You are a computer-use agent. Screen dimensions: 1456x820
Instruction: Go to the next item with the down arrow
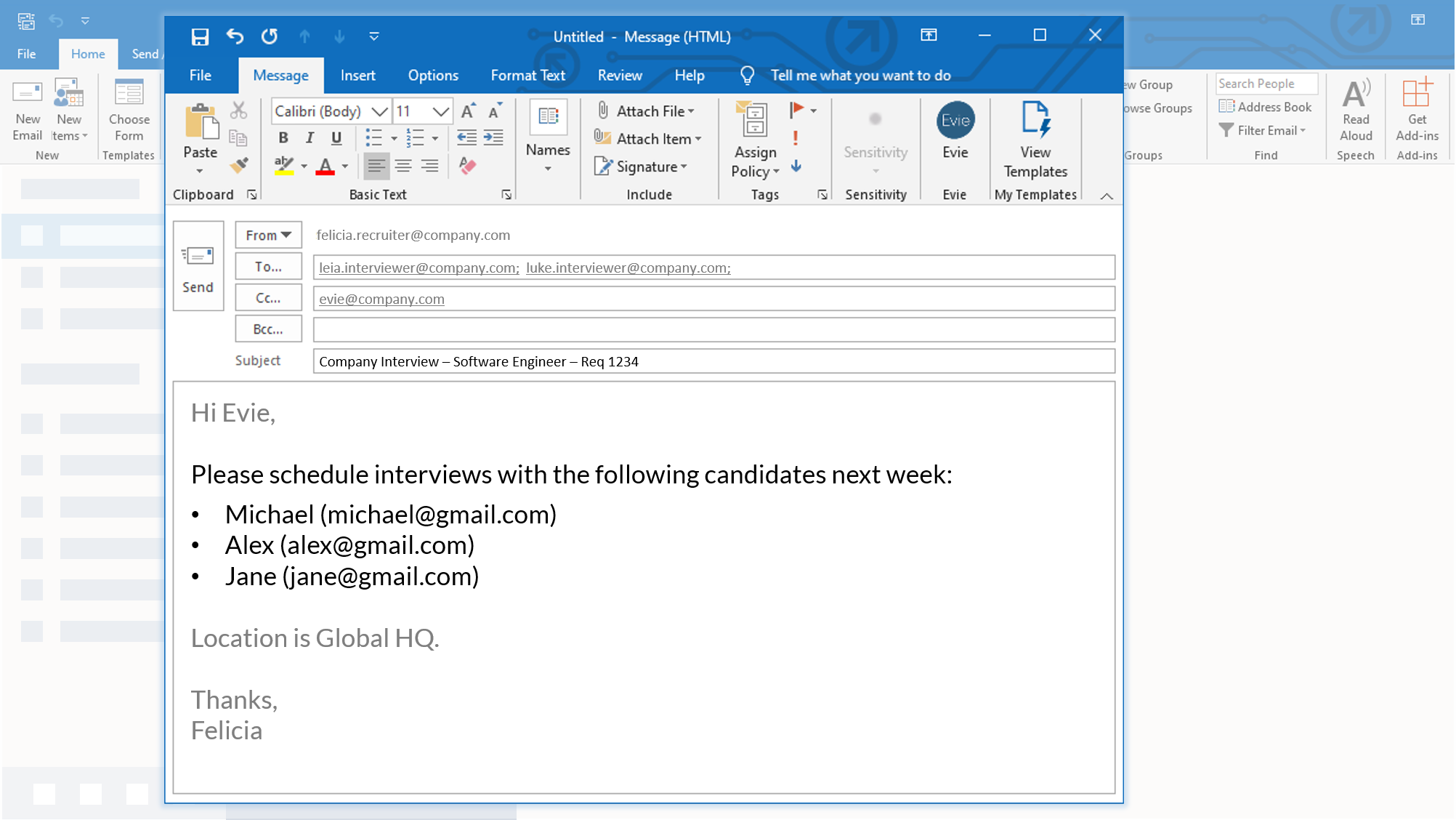point(339,36)
